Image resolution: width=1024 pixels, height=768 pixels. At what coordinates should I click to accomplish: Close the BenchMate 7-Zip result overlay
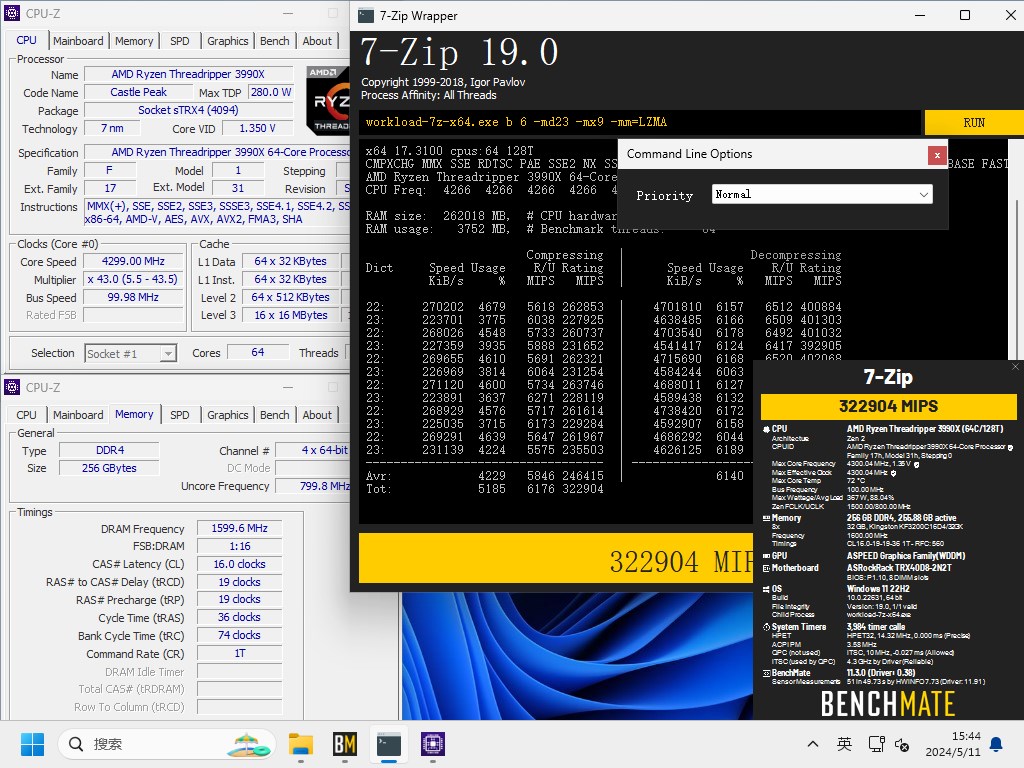click(x=1015, y=367)
